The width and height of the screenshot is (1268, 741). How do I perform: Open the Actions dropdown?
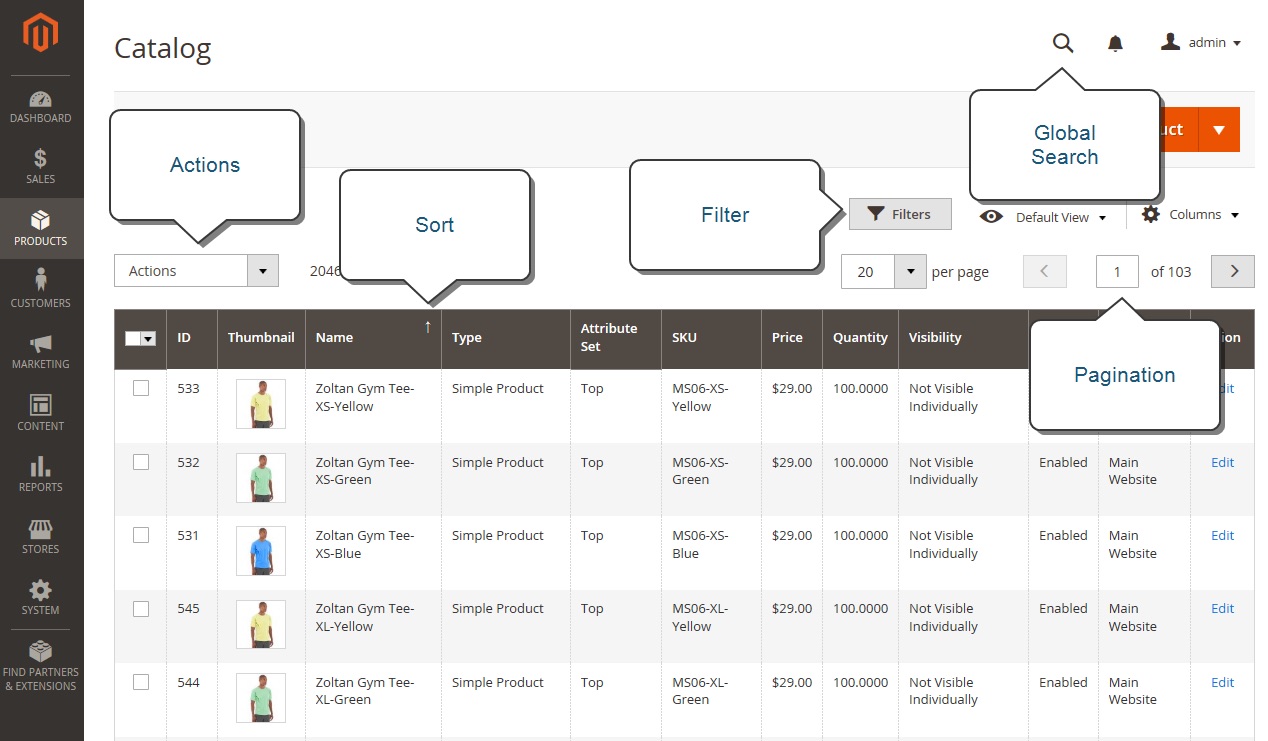pos(196,270)
